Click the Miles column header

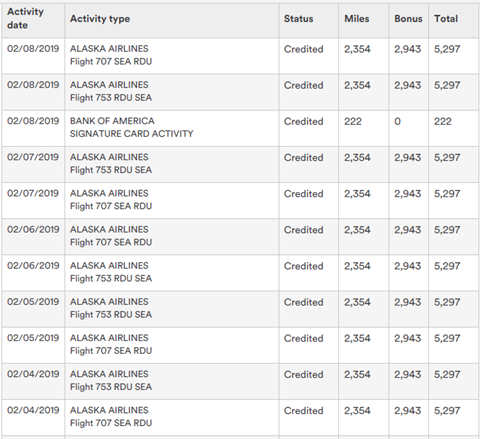tap(357, 19)
